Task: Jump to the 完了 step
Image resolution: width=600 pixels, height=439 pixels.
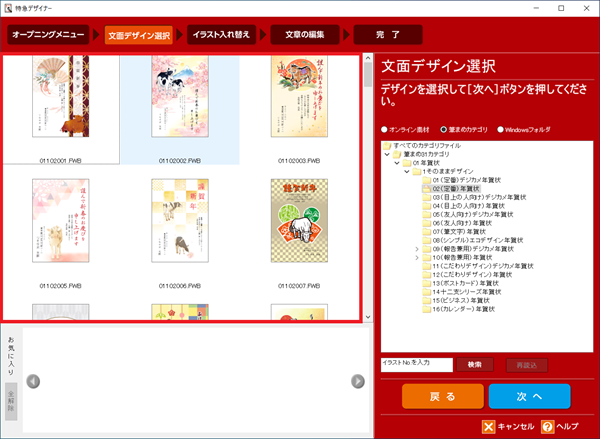Action: [388, 35]
